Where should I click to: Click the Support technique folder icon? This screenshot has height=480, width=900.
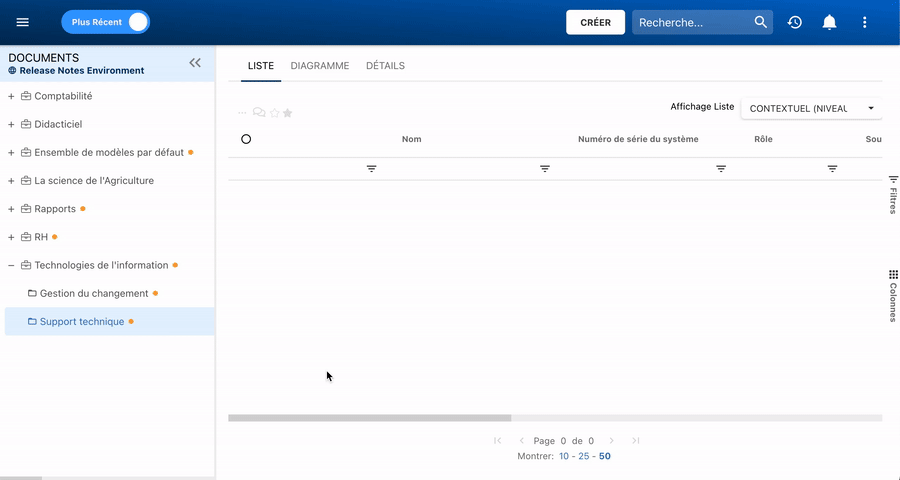[x=32, y=321]
